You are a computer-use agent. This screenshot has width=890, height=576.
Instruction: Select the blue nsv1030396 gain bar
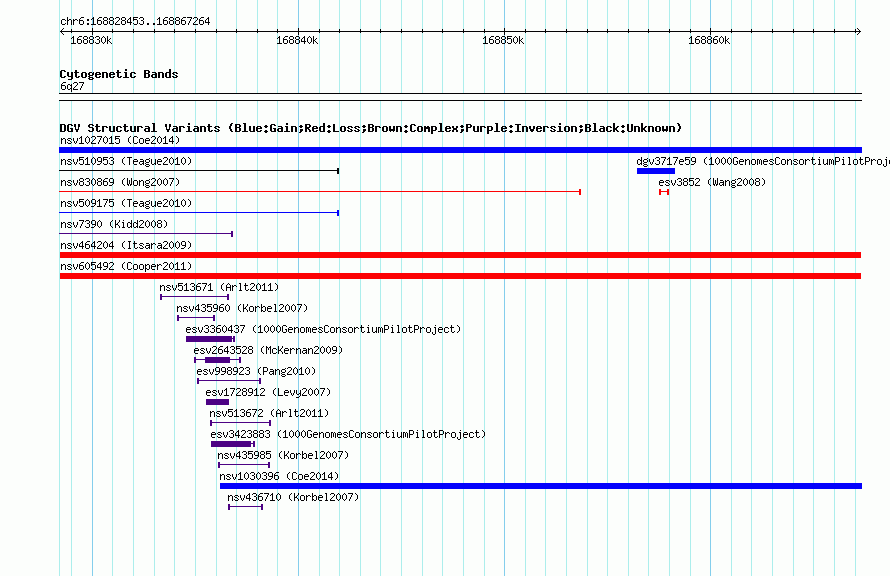click(x=541, y=486)
